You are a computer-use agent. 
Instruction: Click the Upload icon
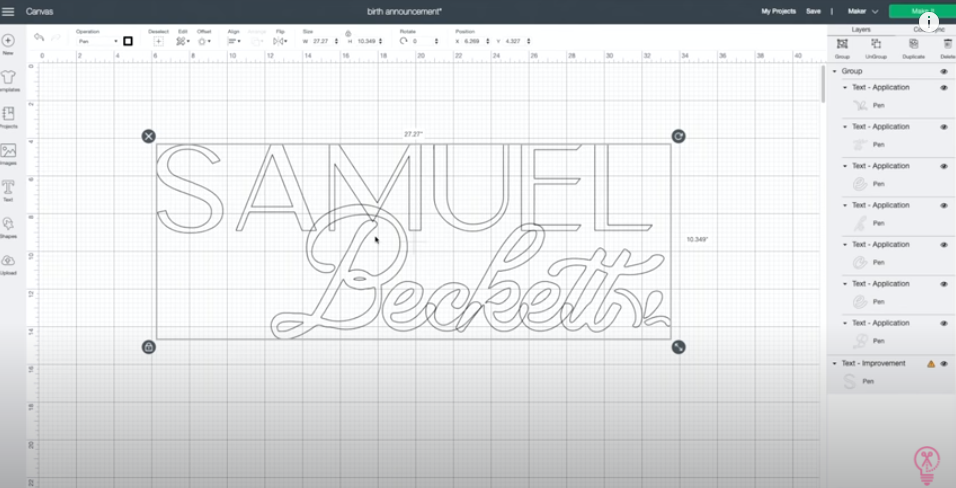point(8,260)
